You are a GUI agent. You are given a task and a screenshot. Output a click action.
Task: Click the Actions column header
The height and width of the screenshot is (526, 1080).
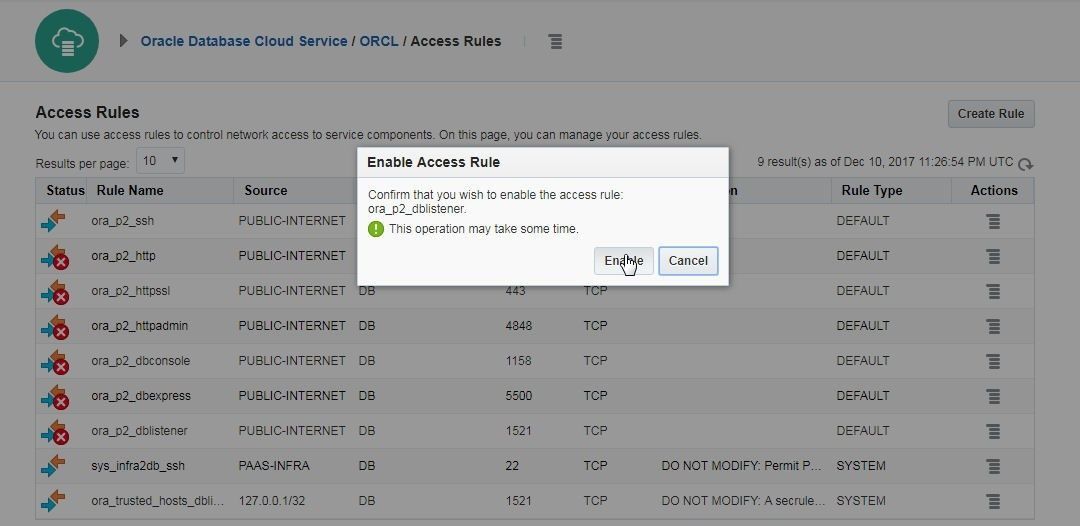pyautogui.click(x=994, y=191)
